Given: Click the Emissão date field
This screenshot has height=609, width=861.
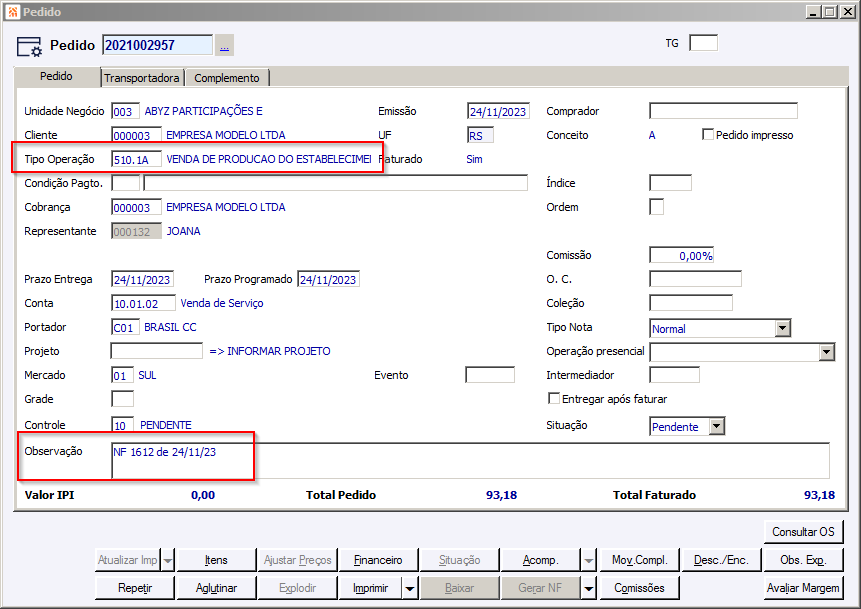Looking at the screenshot, I should coord(498,111).
